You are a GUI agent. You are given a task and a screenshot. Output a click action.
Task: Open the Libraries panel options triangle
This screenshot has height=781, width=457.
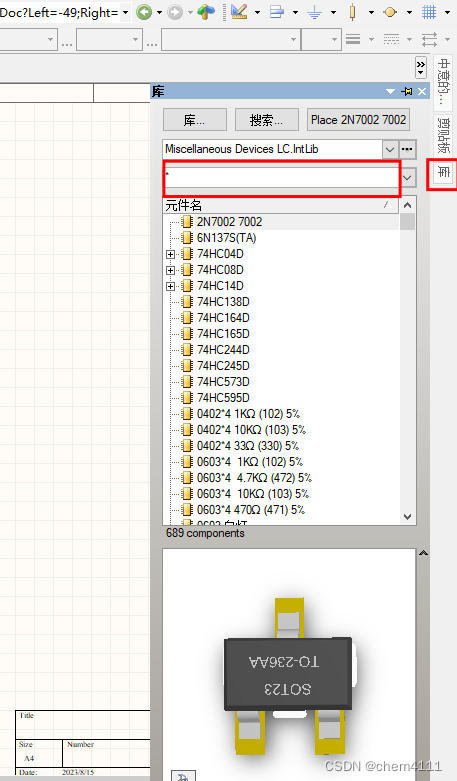[391, 92]
